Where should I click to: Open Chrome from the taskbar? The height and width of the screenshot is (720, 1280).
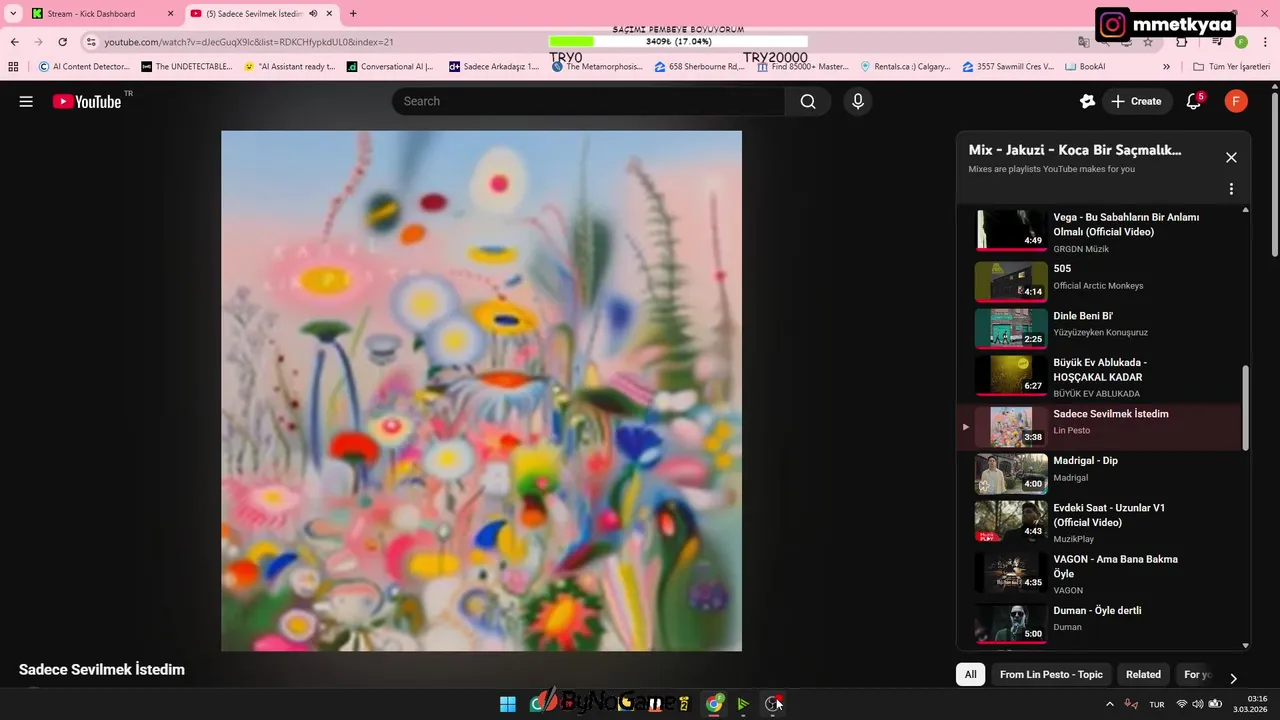(x=714, y=704)
